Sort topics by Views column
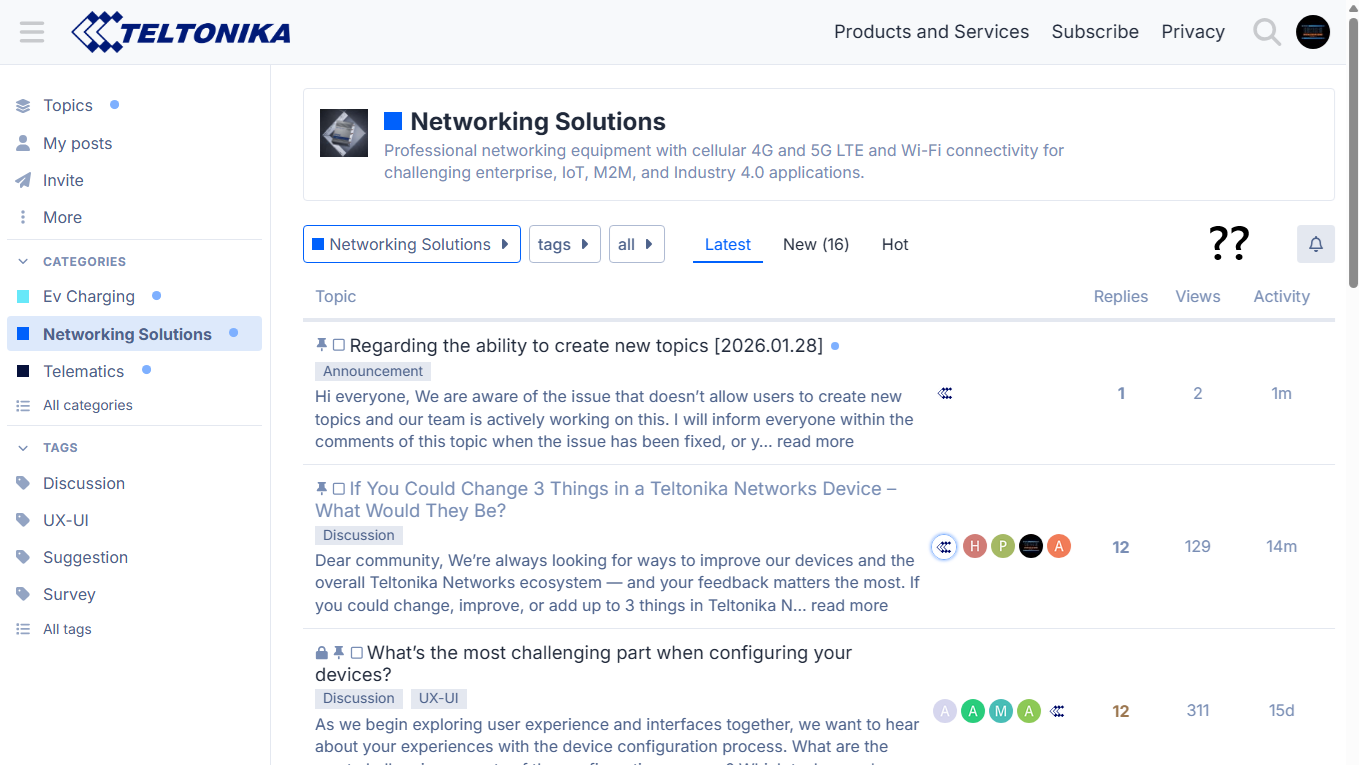 (1197, 296)
